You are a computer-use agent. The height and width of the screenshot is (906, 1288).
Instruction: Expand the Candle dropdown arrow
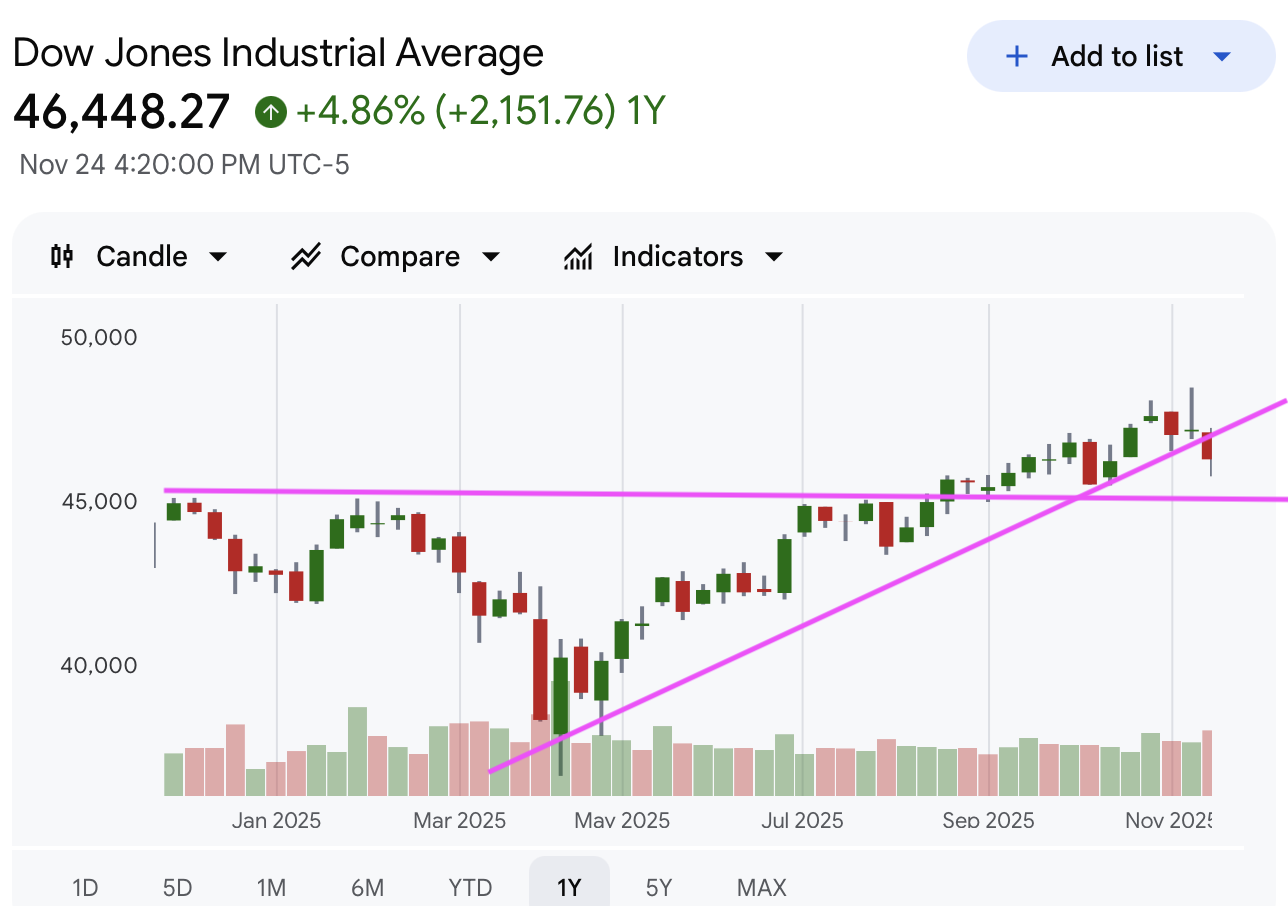pos(217,257)
